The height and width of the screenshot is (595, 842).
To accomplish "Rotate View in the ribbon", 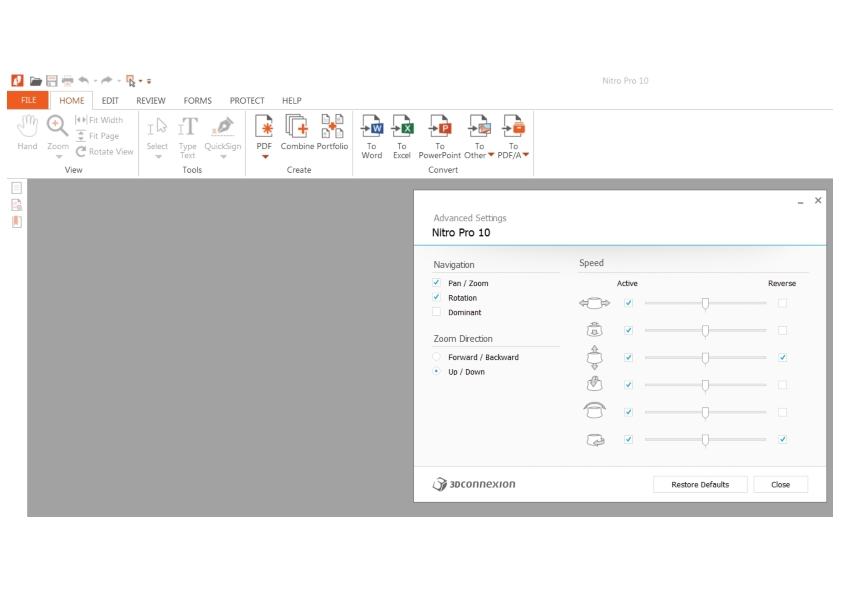I will [104, 151].
